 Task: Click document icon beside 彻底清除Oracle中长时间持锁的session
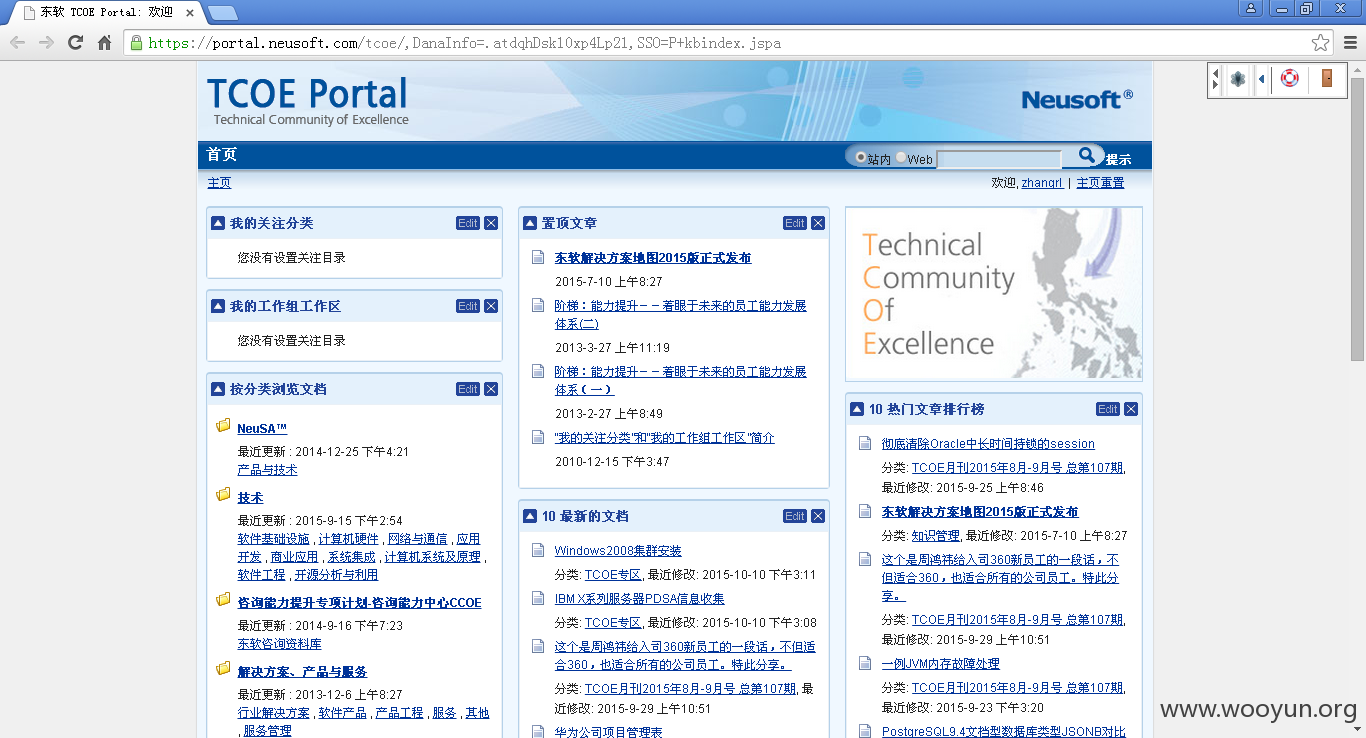coord(865,443)
